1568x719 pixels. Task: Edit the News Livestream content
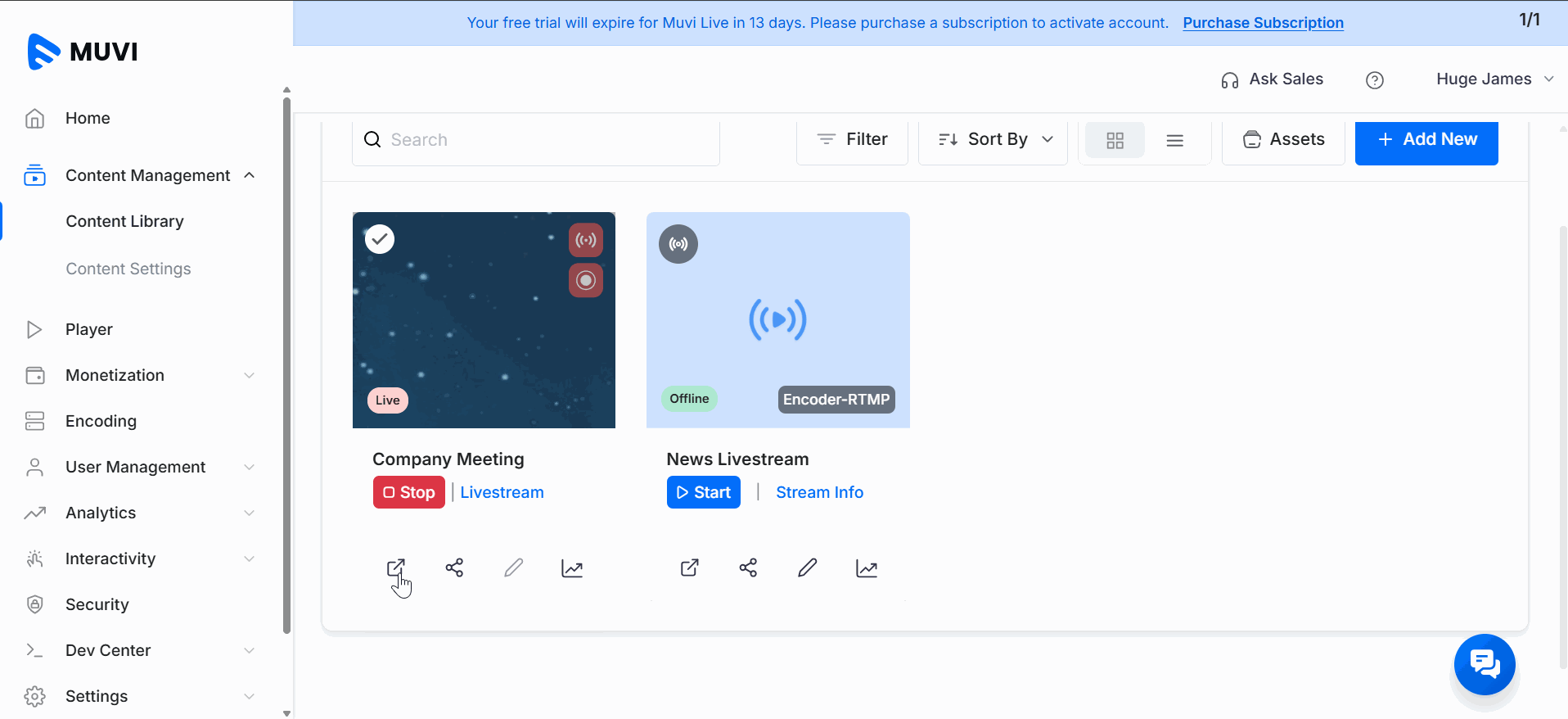(x=807, y=568)
